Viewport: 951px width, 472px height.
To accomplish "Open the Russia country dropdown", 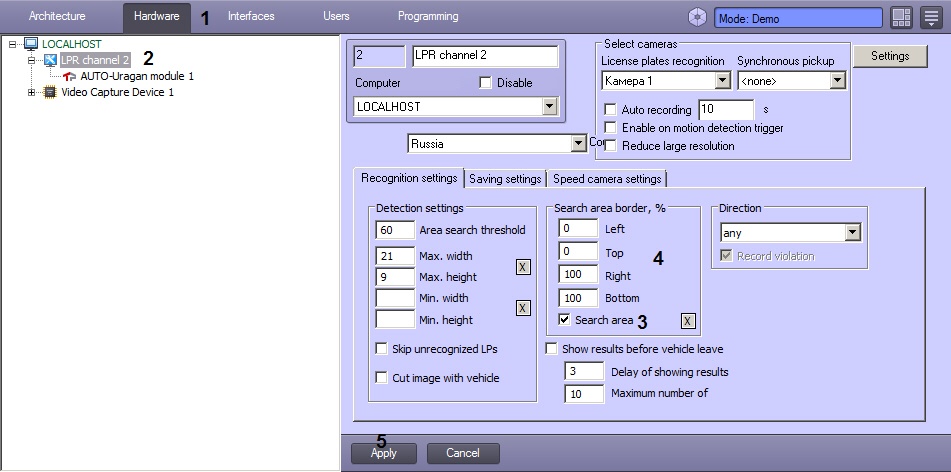I will point(577,144).
